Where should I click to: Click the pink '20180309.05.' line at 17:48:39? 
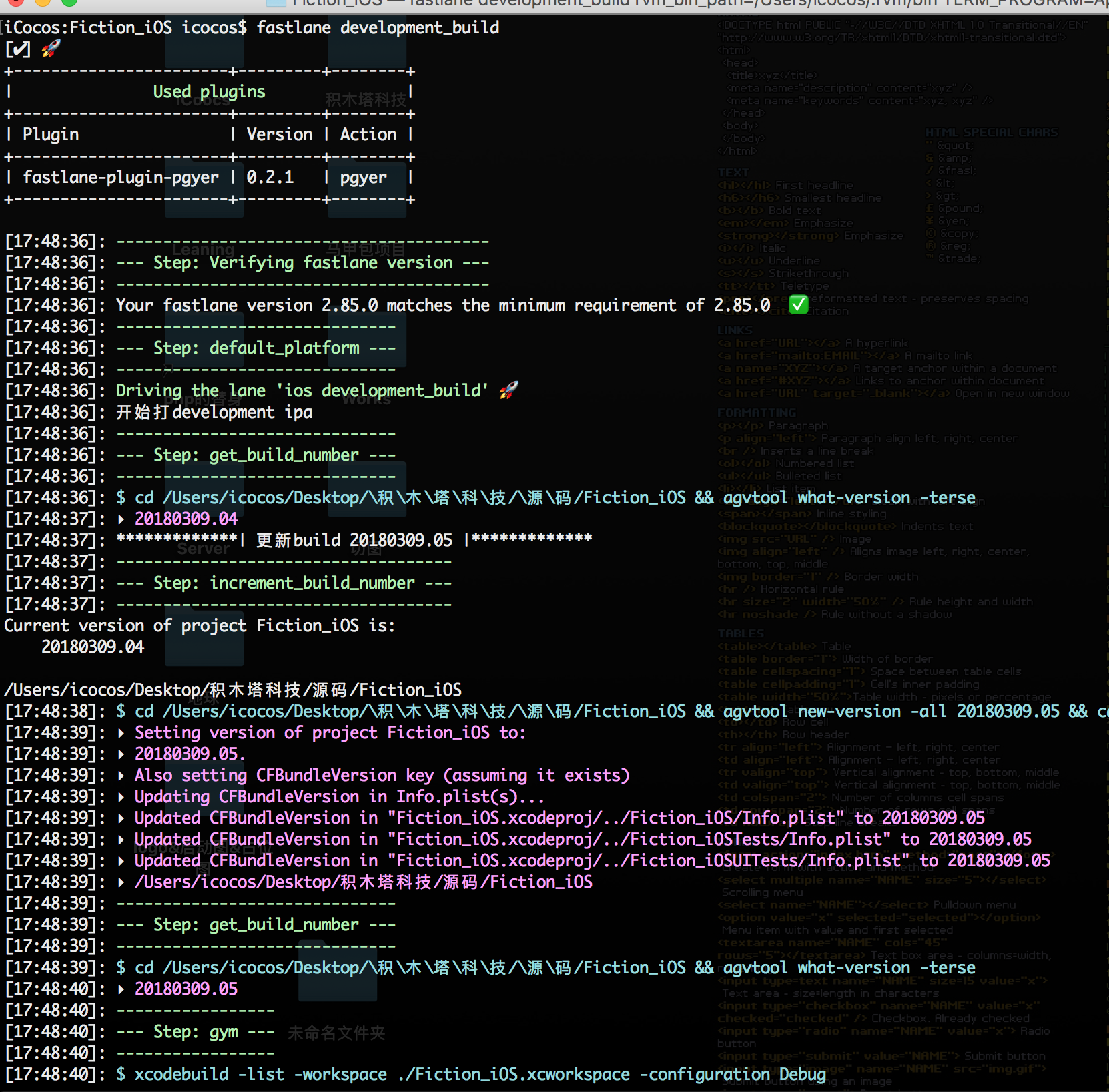coord(190,754)
